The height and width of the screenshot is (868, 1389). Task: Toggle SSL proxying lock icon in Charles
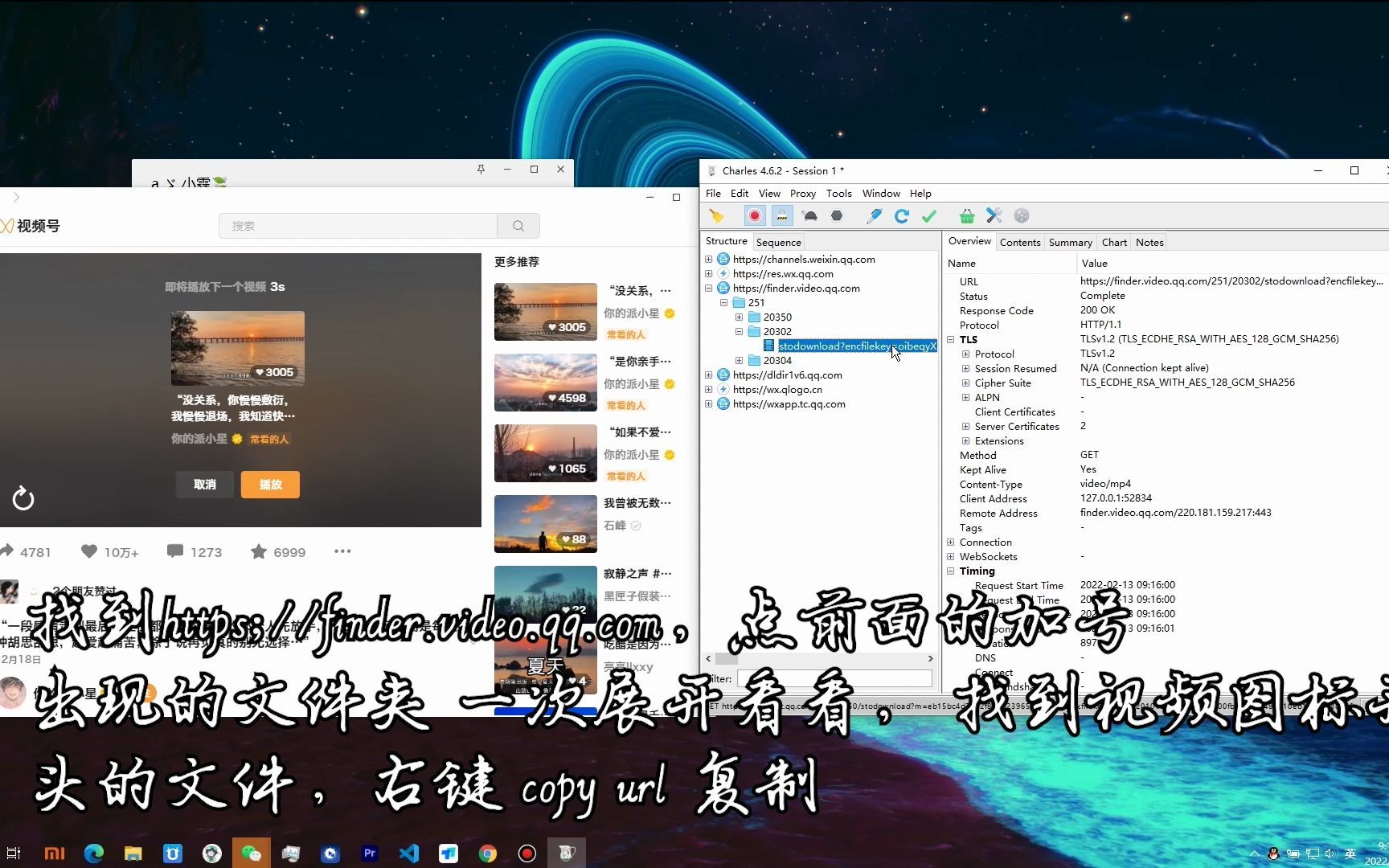[x=781, y=215]
